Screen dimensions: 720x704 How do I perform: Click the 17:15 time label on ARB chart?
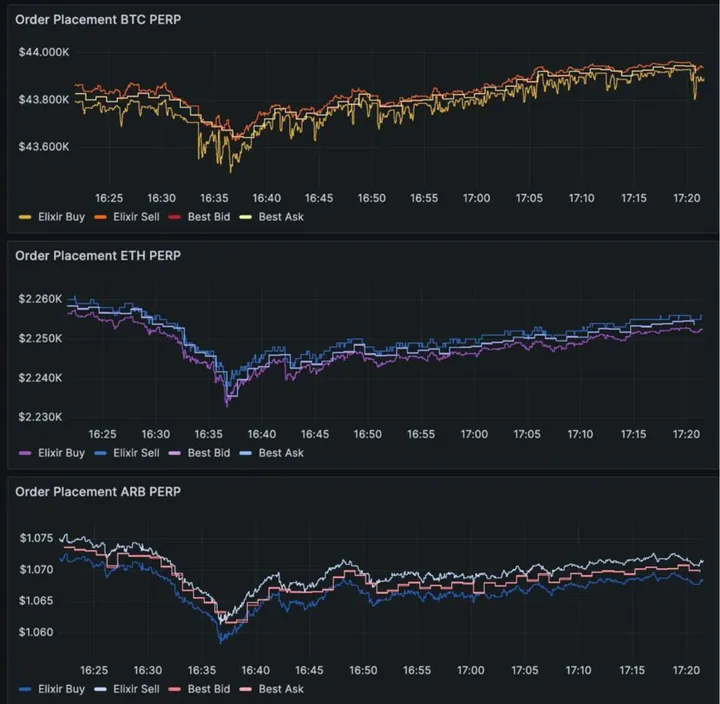click(632, 670)
